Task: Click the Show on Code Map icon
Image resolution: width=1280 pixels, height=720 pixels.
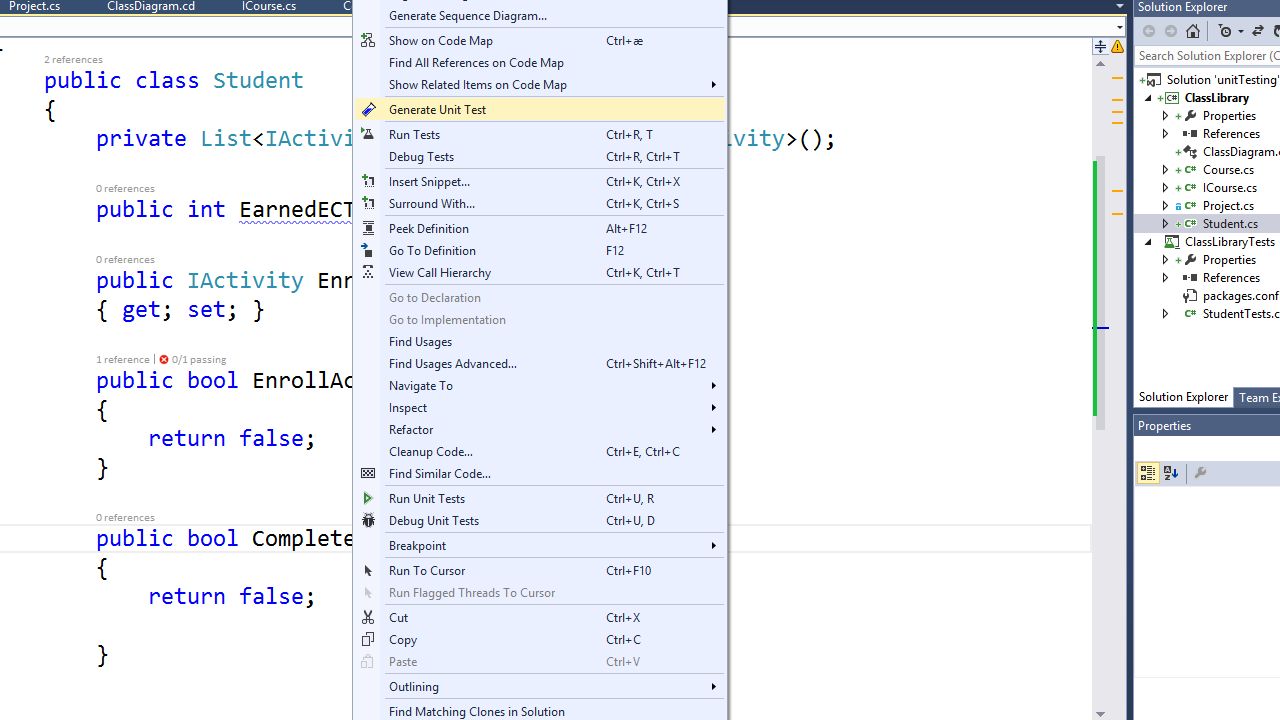Action: (368, 41)
